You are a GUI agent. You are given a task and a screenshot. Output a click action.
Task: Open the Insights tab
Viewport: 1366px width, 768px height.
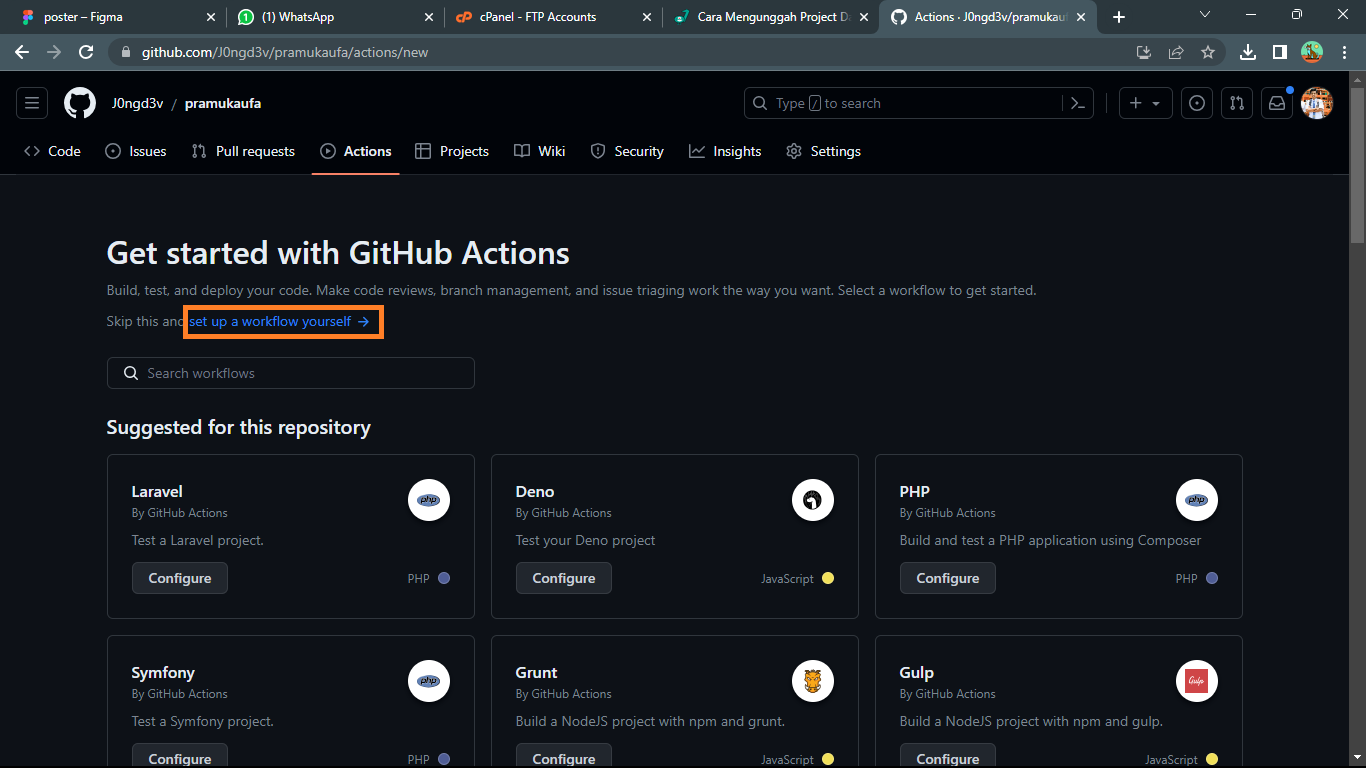[x=725, y=151]
